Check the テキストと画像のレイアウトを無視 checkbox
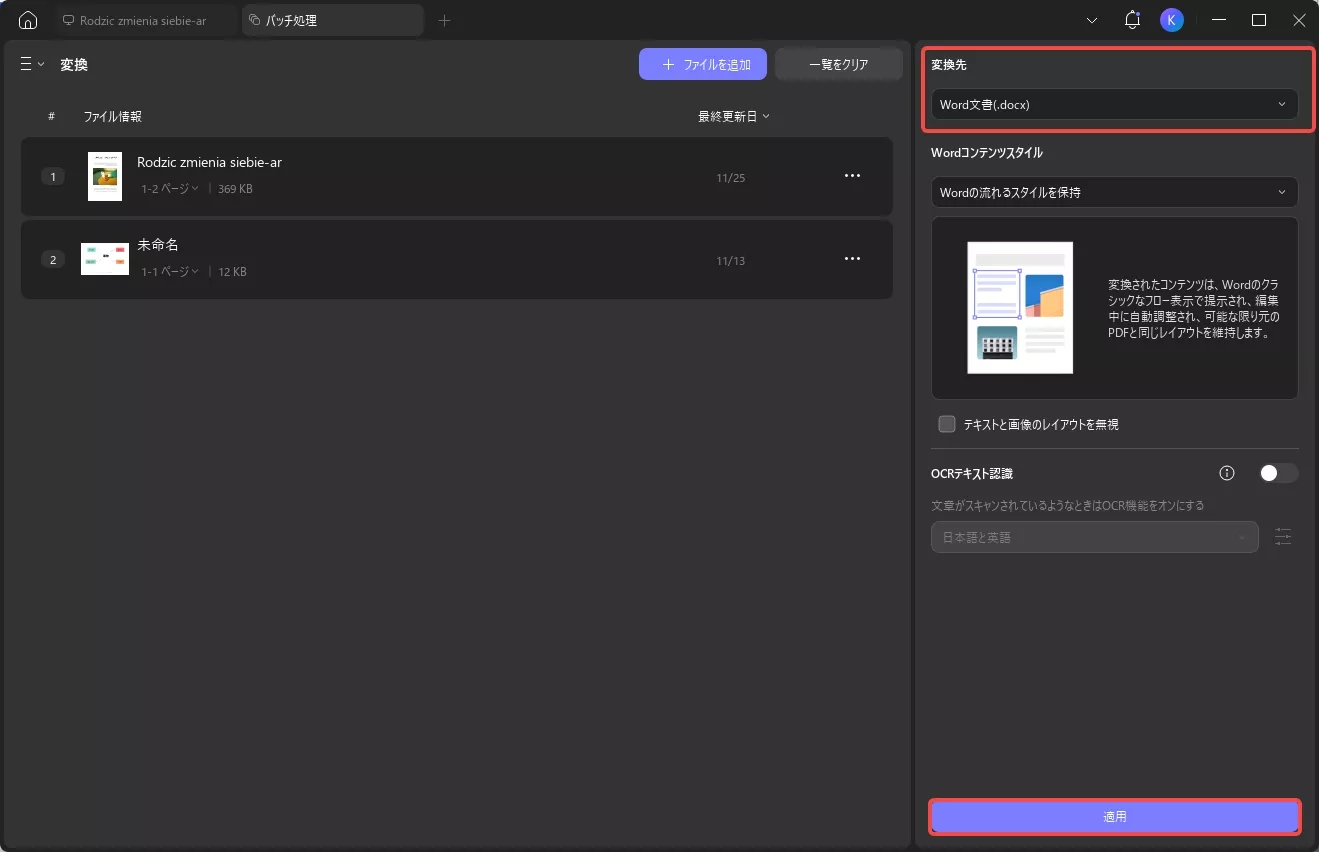 click(x=946, y=423)
